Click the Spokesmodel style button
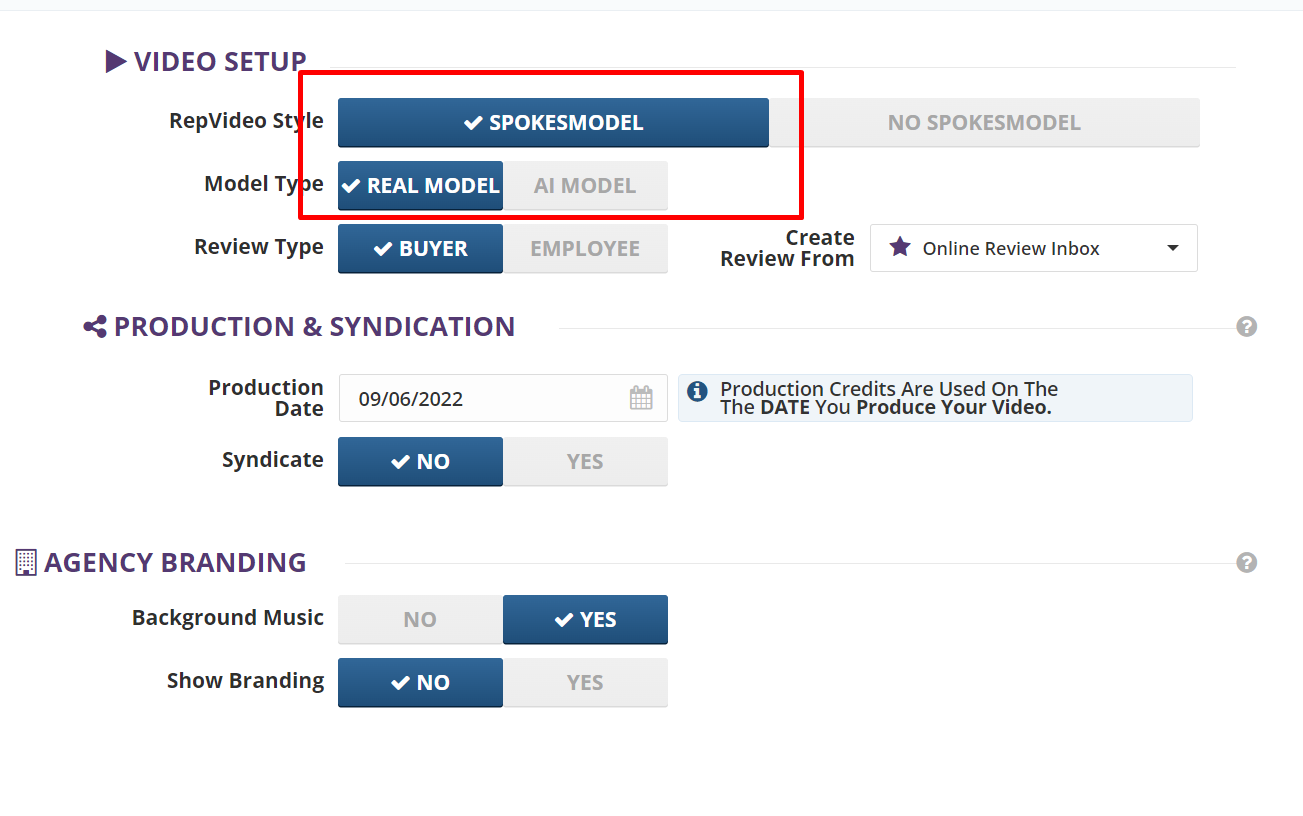The width and height of the screenshot is (1303, 816). [x=553, y=123]
